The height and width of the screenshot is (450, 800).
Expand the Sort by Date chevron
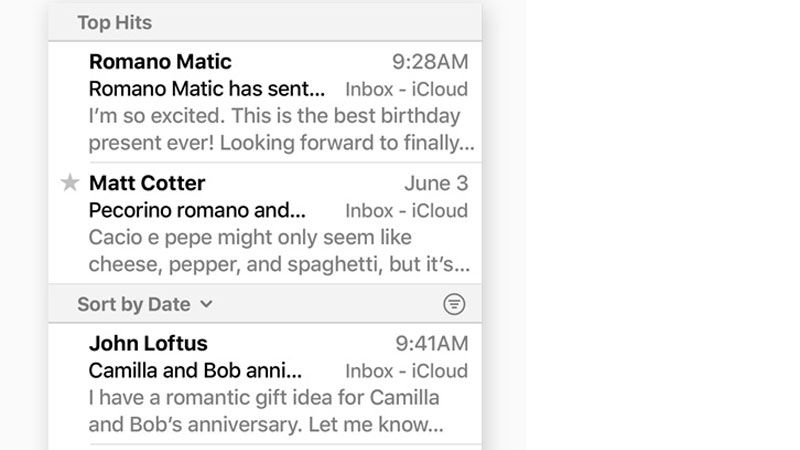click(x=206, y=304)
